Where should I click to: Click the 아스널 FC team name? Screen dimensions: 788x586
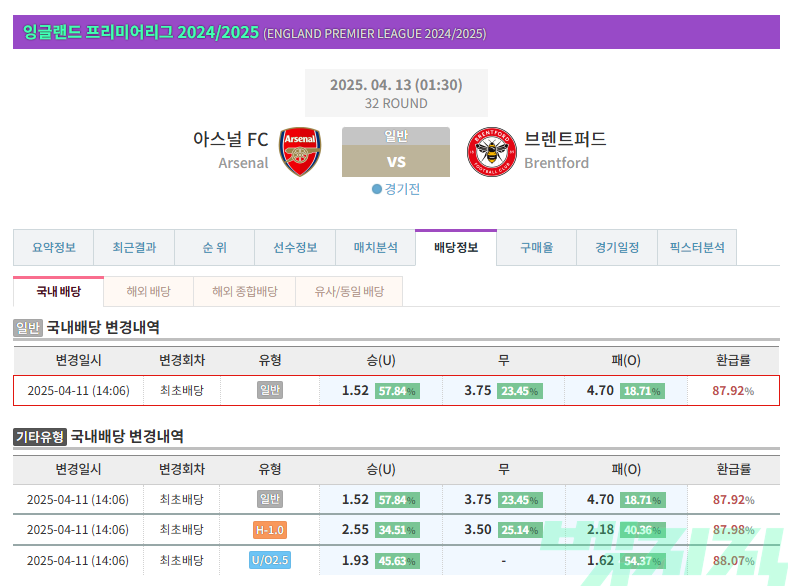pyautogui.click(x=231, y=139)
